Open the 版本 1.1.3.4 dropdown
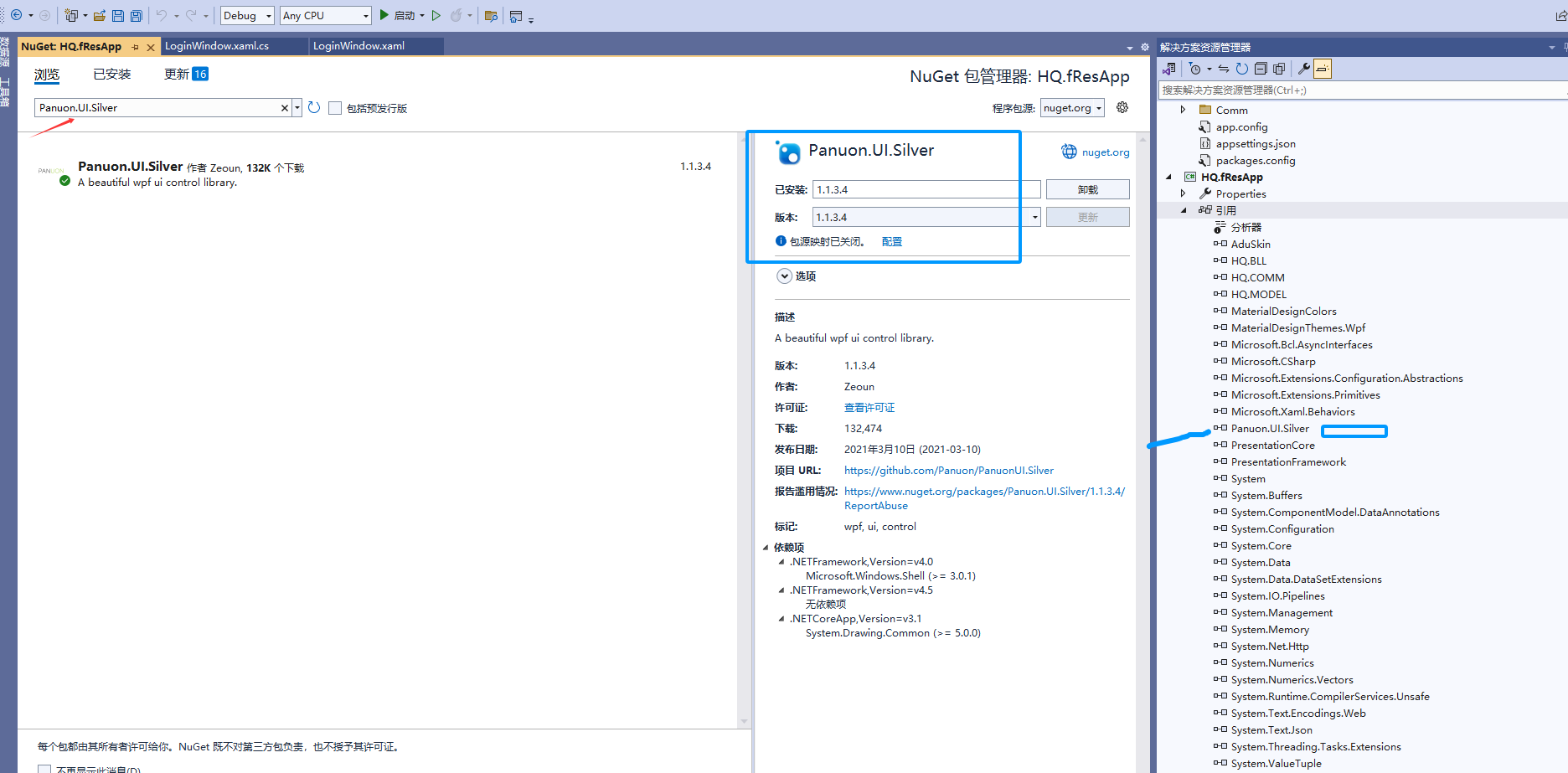 (x=1035, y=217)
